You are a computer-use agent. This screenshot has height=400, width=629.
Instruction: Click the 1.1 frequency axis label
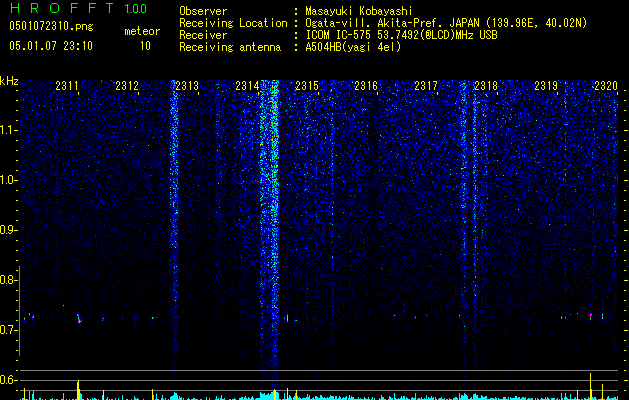click(x=8, y=130)
